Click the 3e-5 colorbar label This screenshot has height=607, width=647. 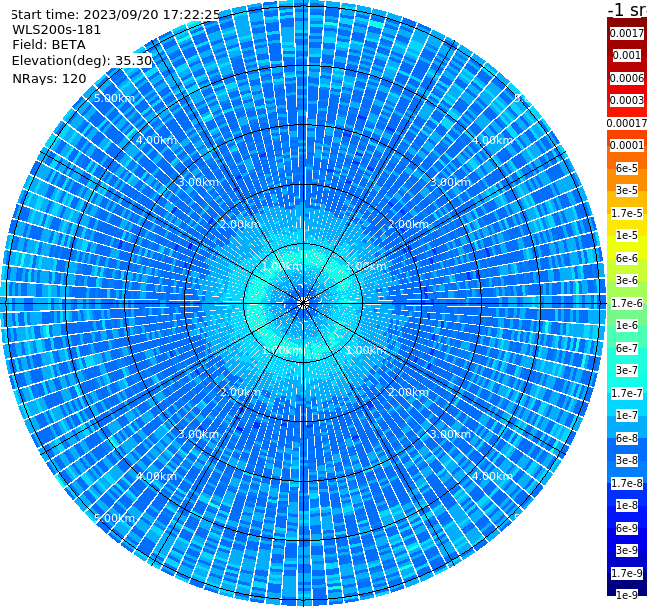[x=627, y=190]
